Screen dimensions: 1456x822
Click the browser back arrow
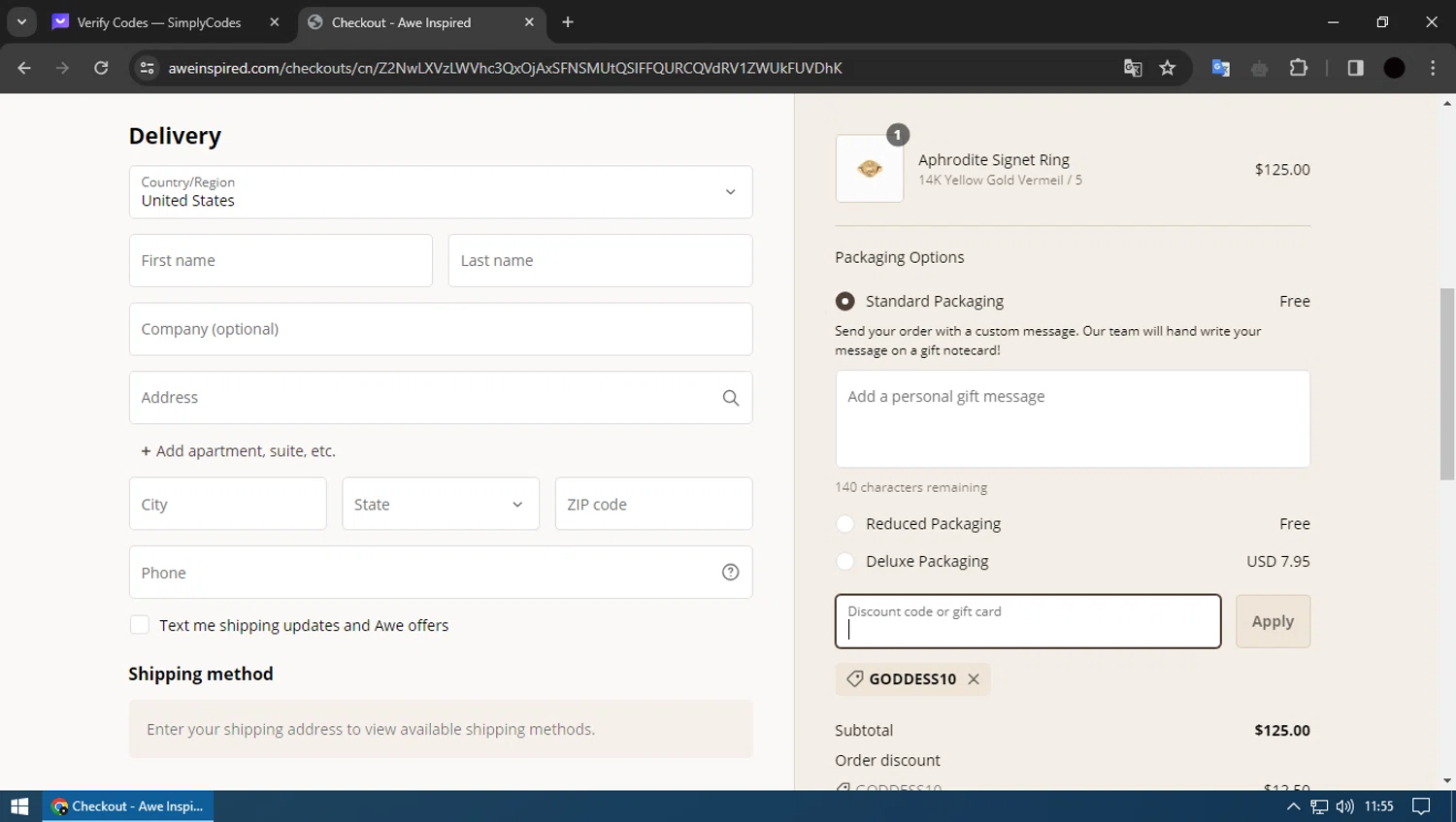[x=24, y=68]
